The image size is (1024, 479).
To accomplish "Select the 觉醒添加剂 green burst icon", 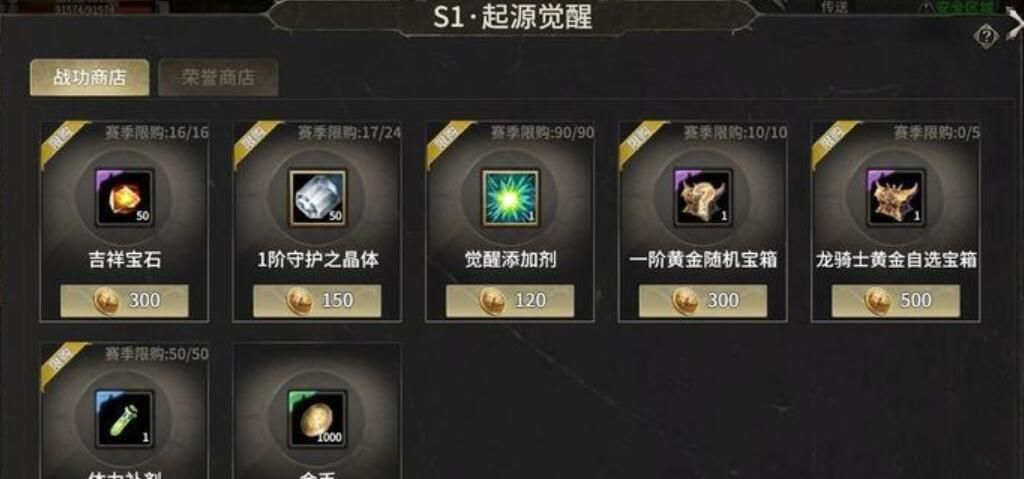I will coord(510,198).
